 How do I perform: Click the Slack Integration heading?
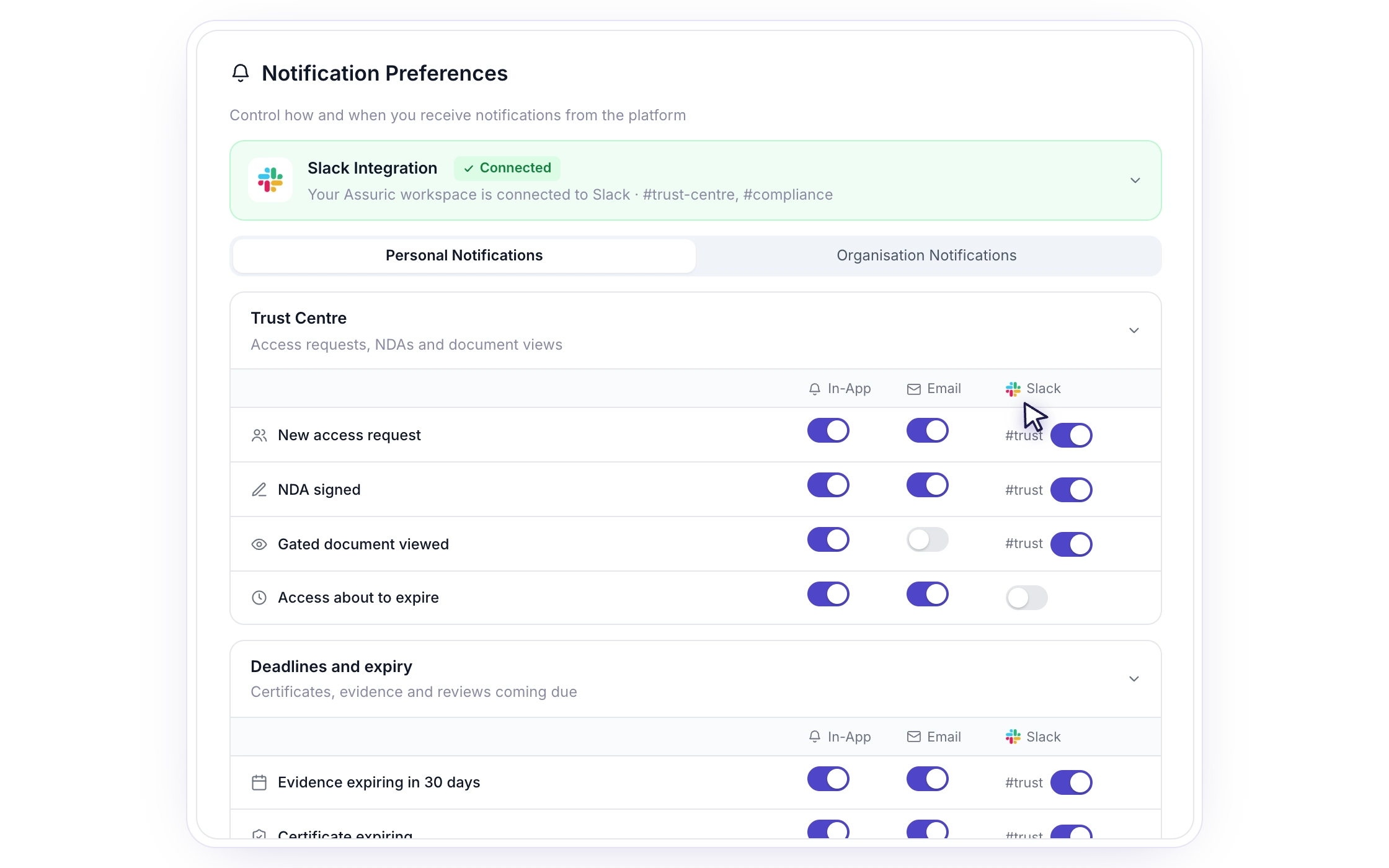(372, 168)
